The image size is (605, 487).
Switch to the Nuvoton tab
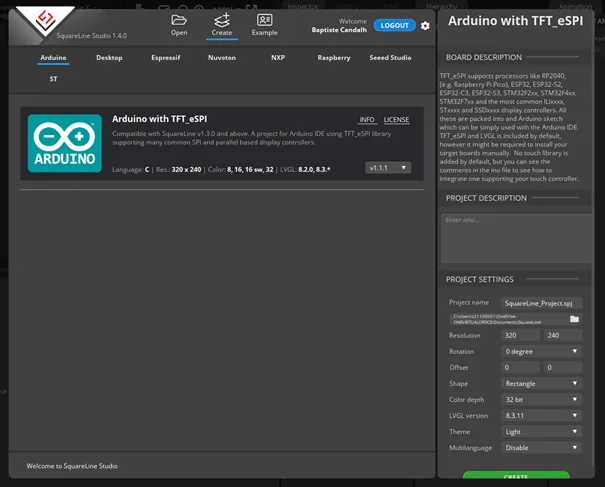[222, 57]
